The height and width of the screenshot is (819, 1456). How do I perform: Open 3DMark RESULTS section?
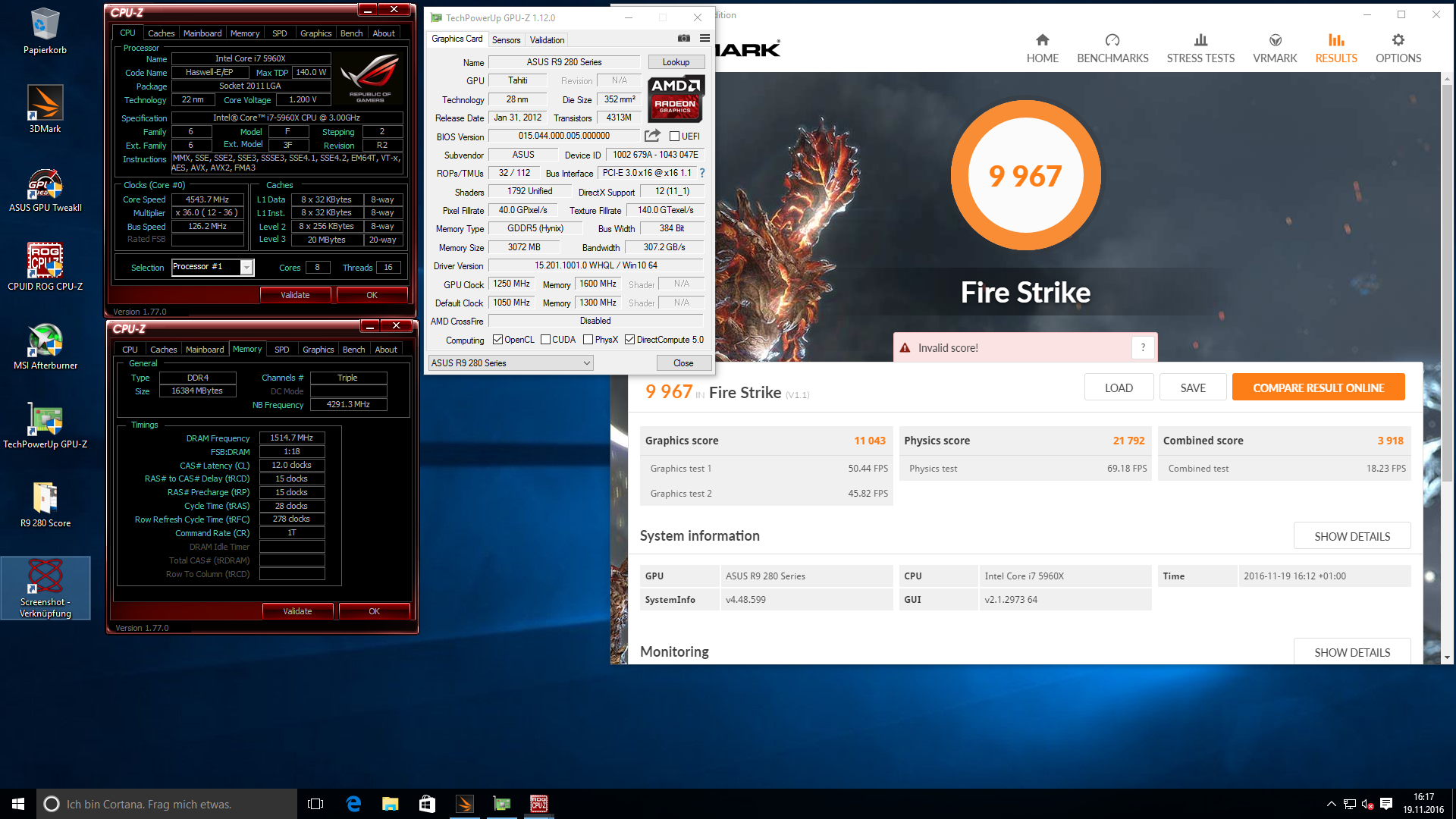point(1336,49)
